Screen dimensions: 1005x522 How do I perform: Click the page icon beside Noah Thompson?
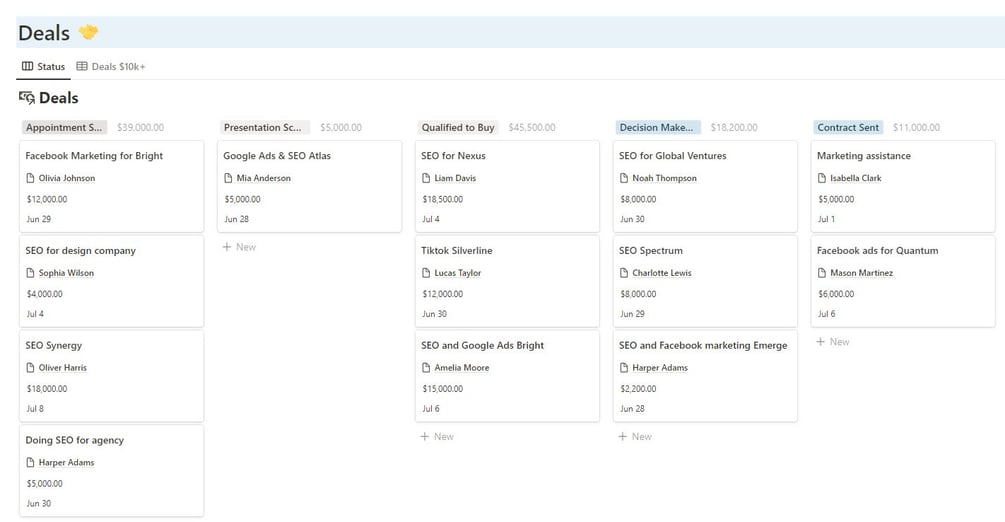[624, 179]
